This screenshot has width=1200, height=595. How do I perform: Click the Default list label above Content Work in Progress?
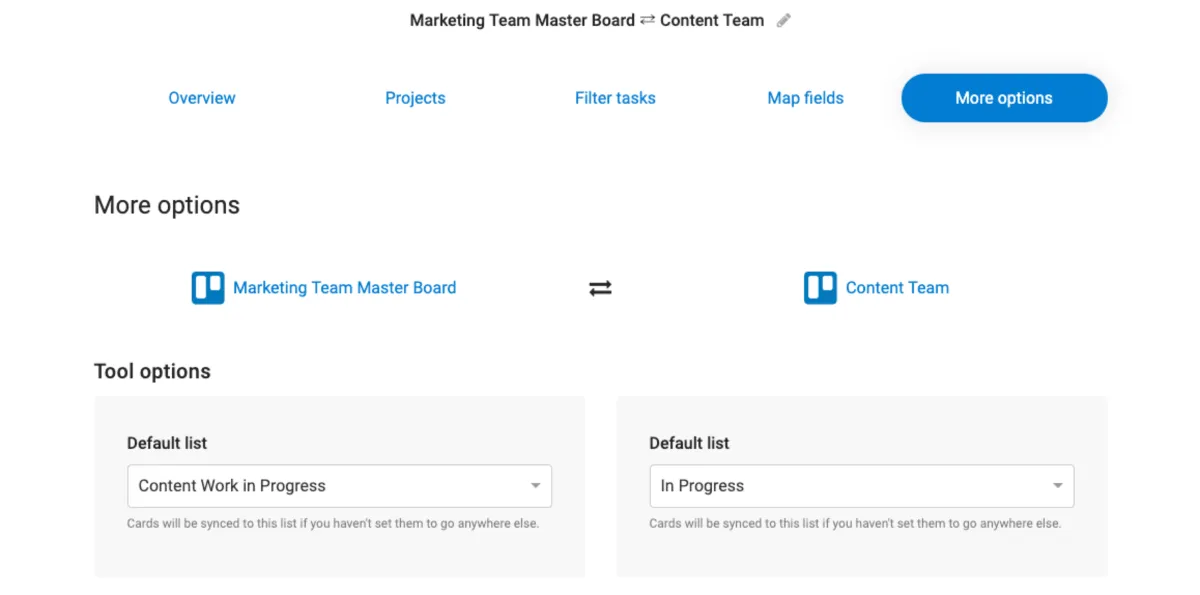pos(167,443)
